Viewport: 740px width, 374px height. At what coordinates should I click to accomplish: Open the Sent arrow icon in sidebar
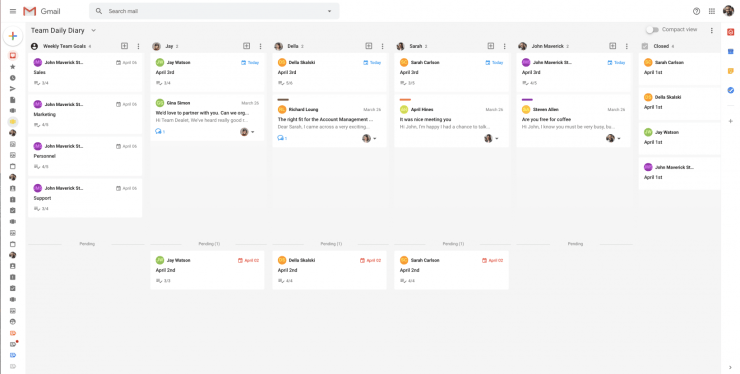tap(13, 89)
